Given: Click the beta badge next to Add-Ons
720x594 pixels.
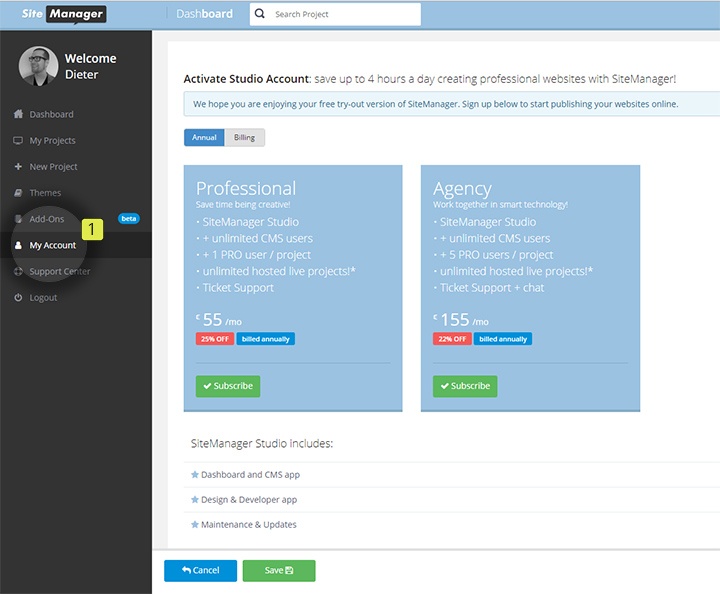Looking at the screenshot, I should click(129, 219).
